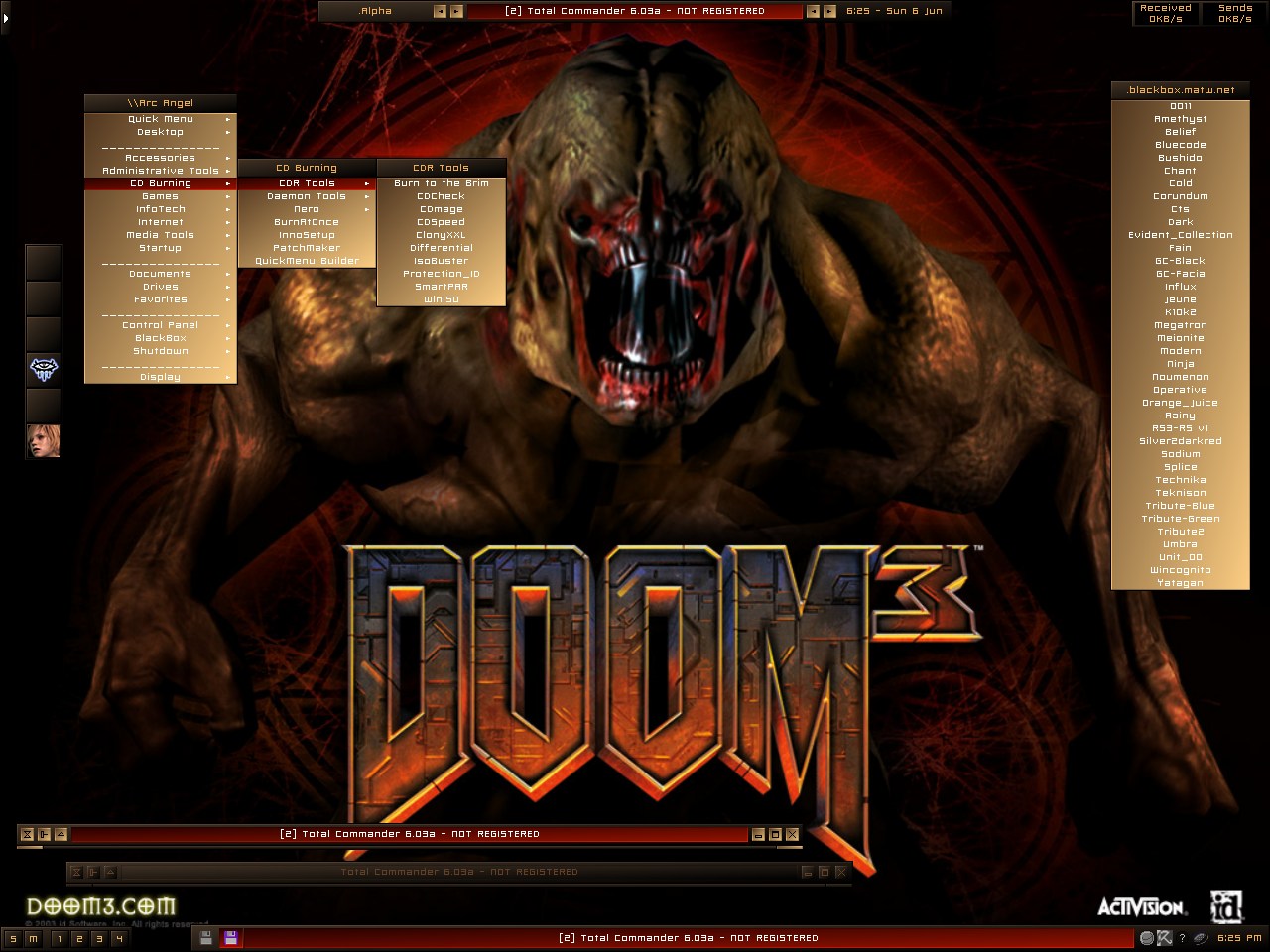Select the Evident_Collection style
The width and height of the screenshot is (1270, 952).
[x=1181, y=235]
